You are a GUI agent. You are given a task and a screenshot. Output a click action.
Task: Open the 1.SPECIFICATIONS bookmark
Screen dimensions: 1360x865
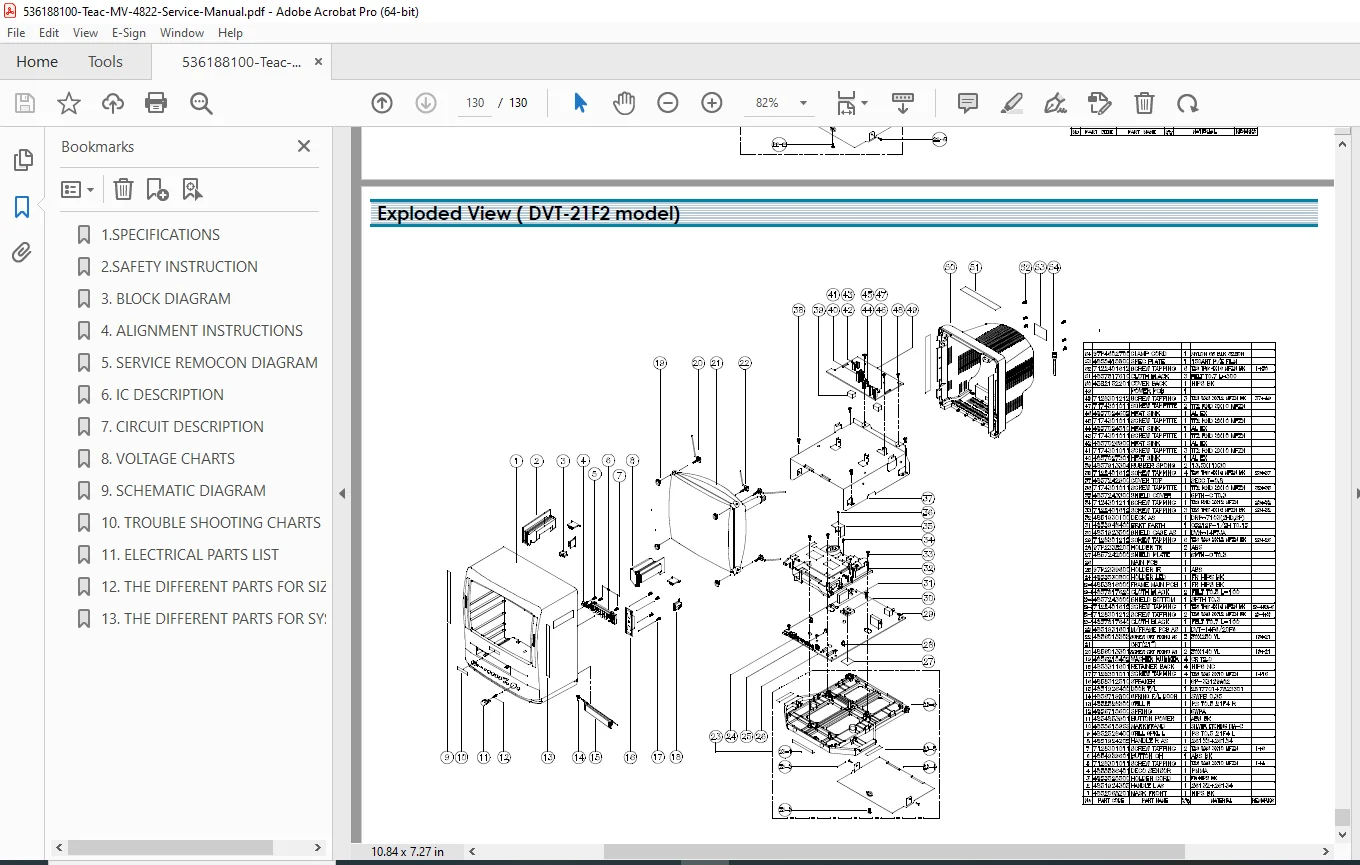coord(160,235)
